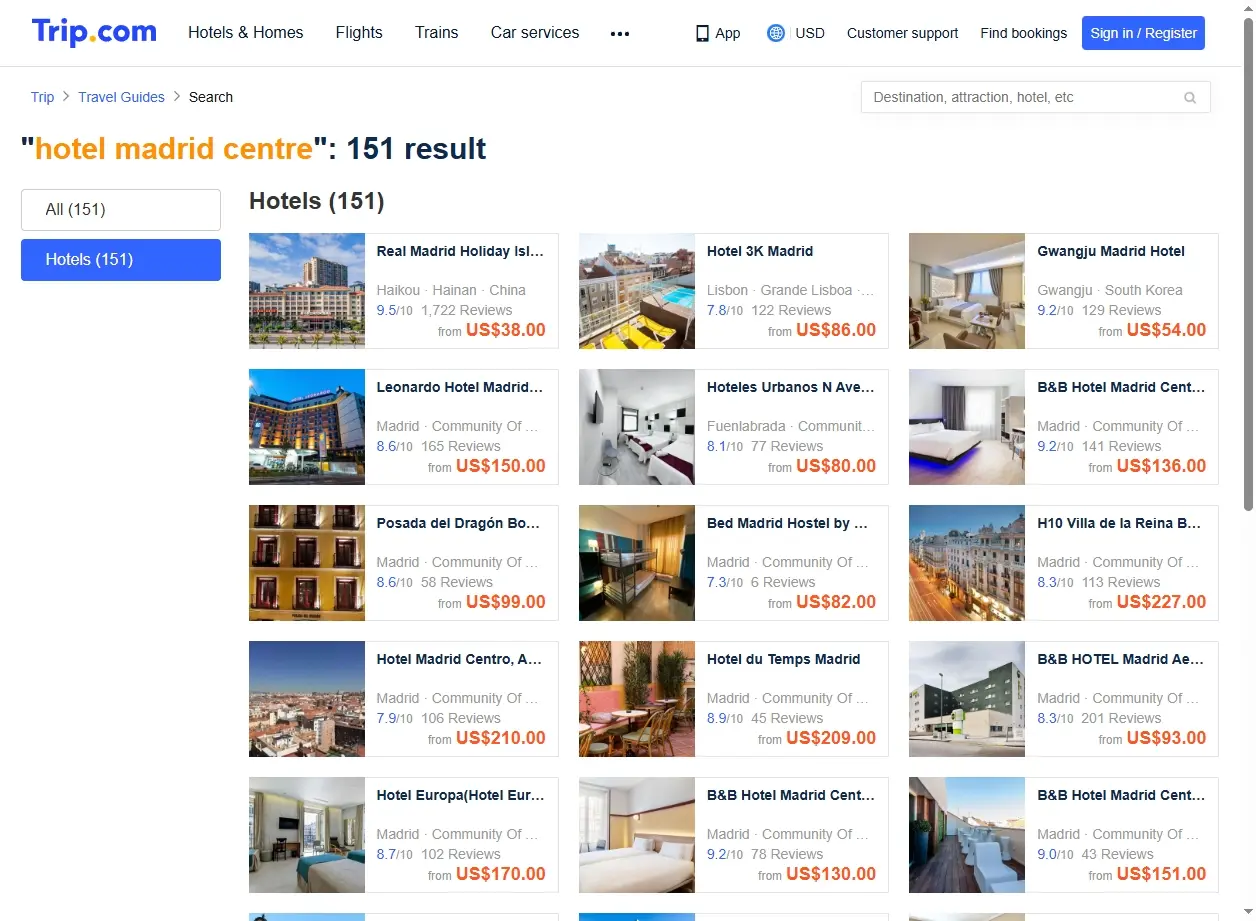Open Real Madrid Holiday Island hotel thumbnail
Screen dimensions: 1256x921
pos(307,291)
